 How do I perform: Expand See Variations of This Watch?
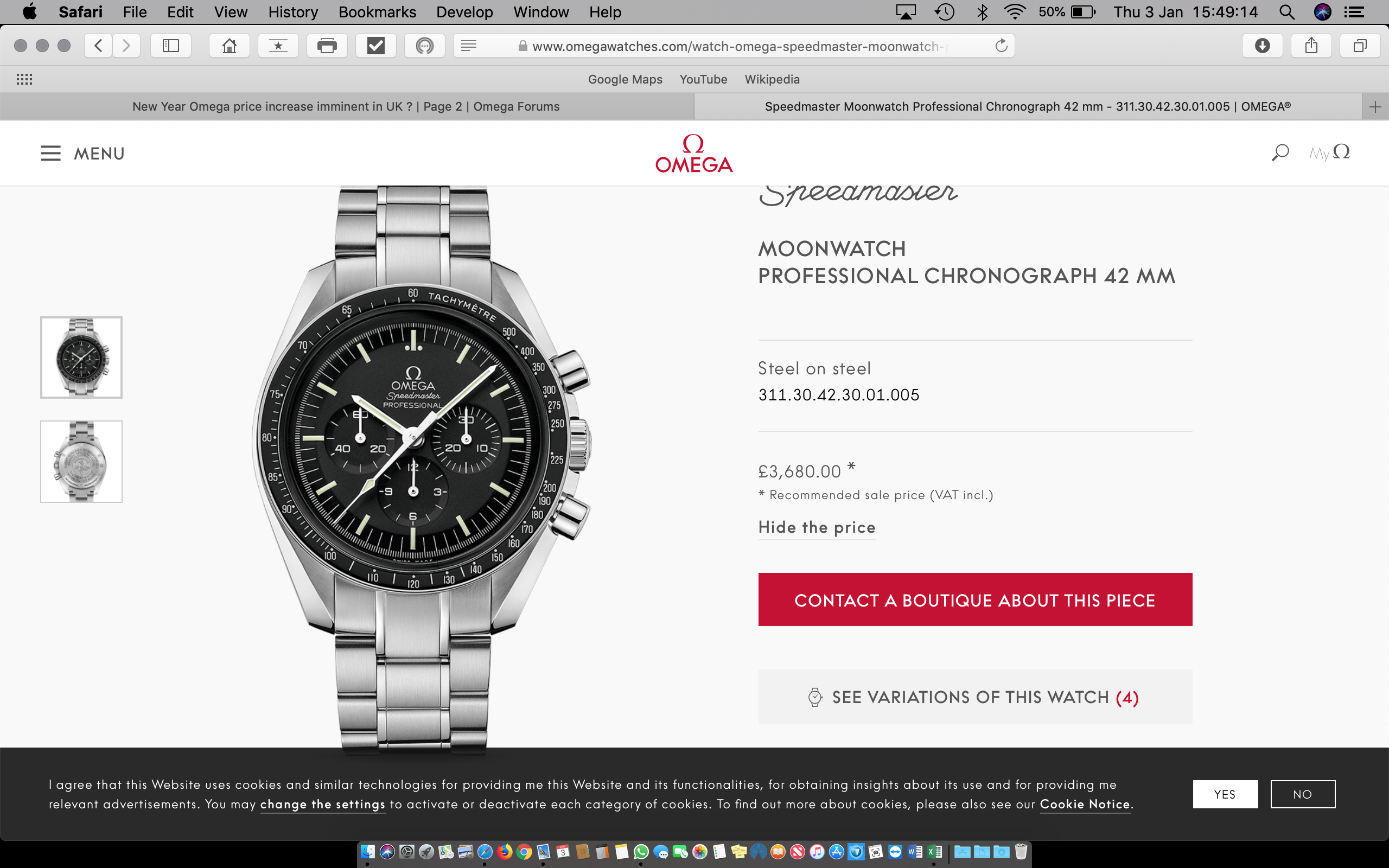tap(974, 697)
